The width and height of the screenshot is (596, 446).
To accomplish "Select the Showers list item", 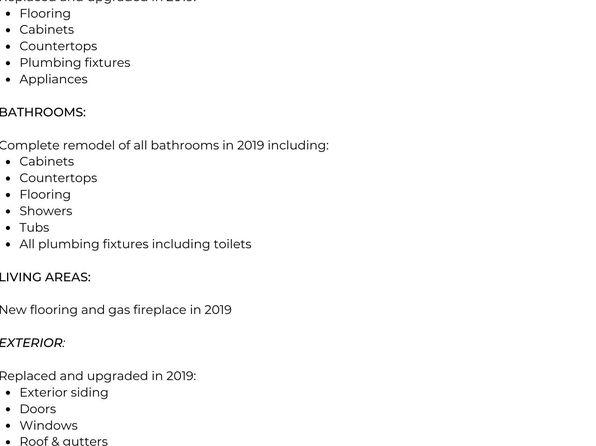I will [46, 211].
